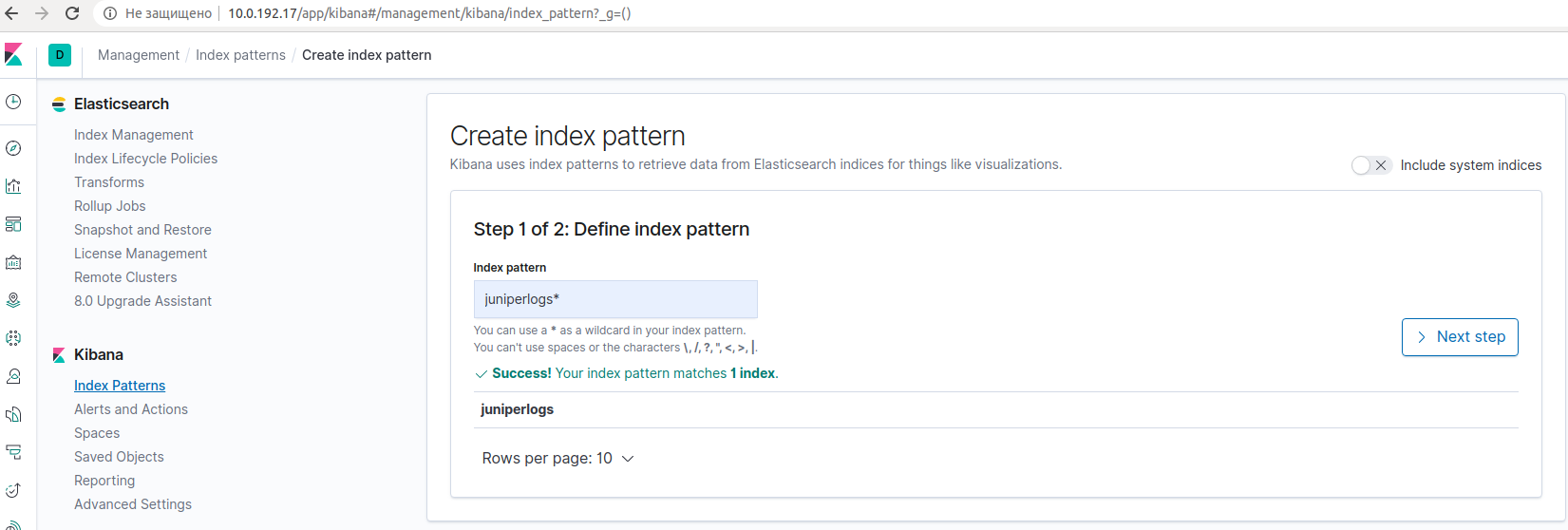Click the Kibana section heading
The height and width of the screenshot is (530, 1568).
coord(99,355)
